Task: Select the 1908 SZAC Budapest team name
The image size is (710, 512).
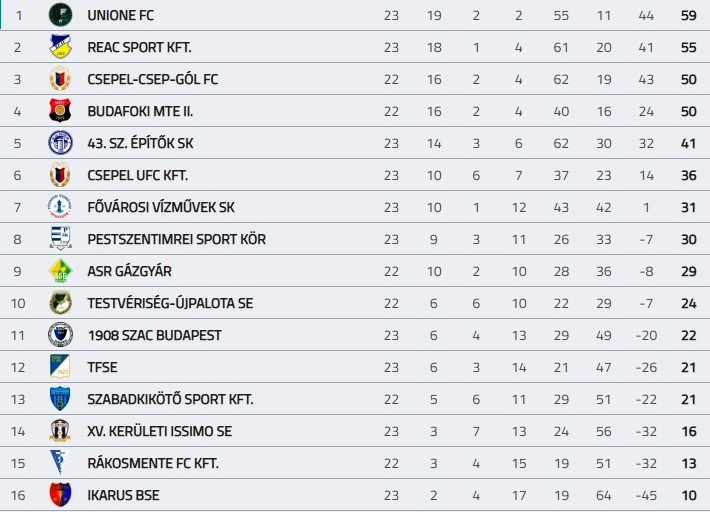Action: tap(154, 335)
